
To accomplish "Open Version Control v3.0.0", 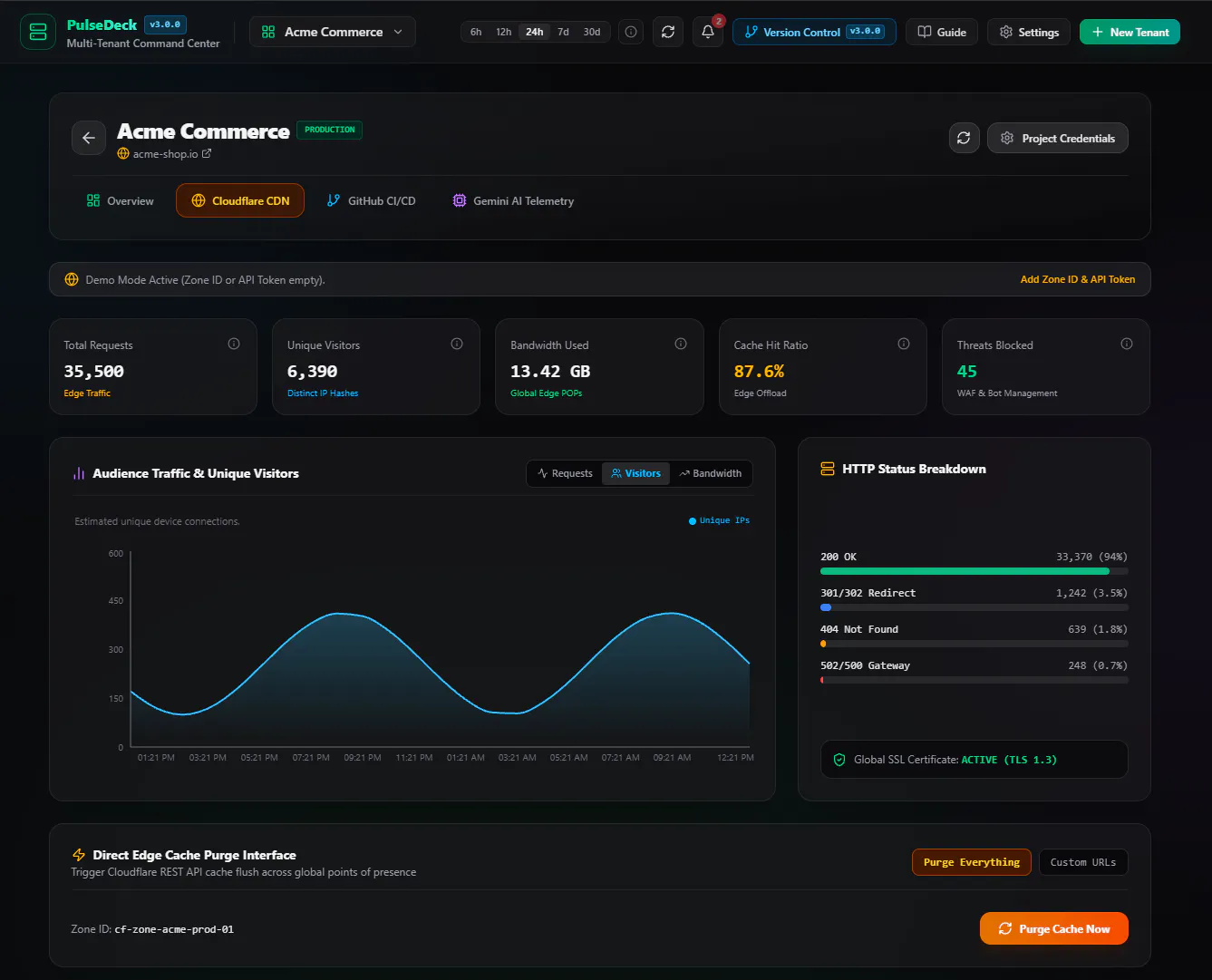I will 814,32.
